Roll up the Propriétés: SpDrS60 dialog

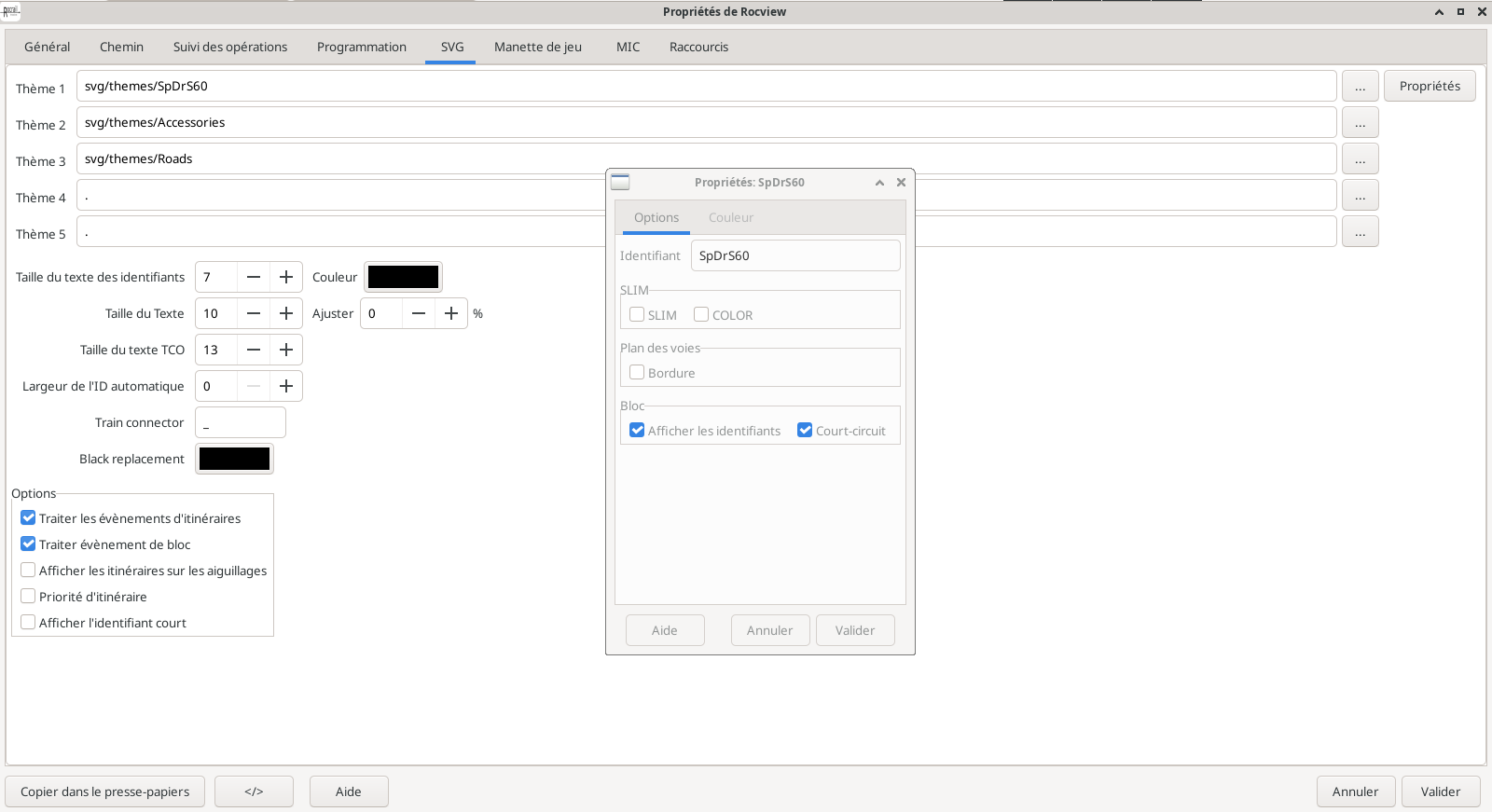[x=879, y=183]
